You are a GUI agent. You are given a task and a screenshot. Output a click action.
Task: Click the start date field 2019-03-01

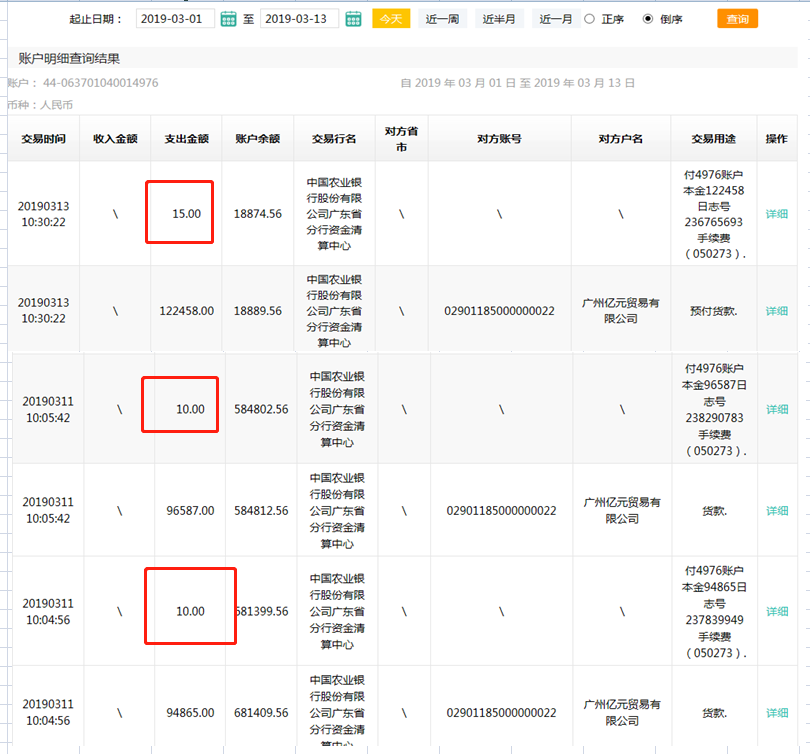point(174,19)
